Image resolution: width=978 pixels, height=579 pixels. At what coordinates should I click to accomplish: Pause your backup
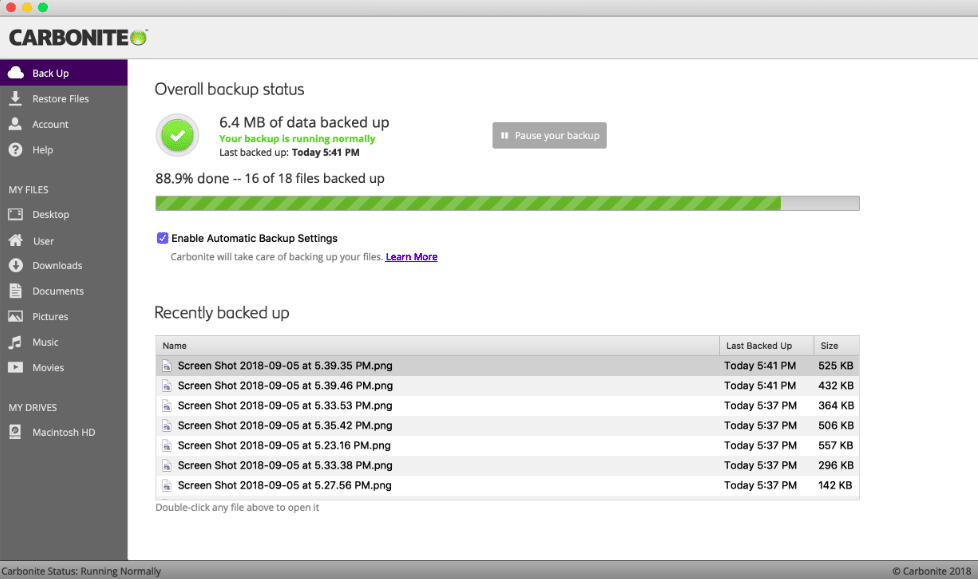[550, 135]
